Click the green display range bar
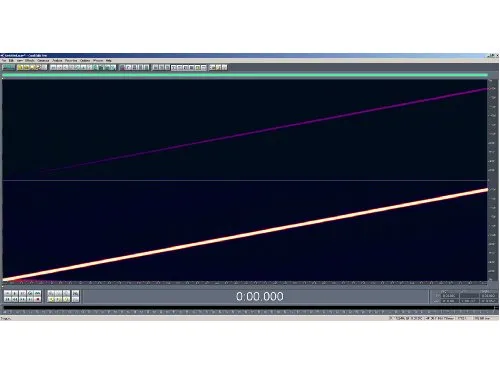Screen dimensions: 500x375 click(x=245, y=75)
